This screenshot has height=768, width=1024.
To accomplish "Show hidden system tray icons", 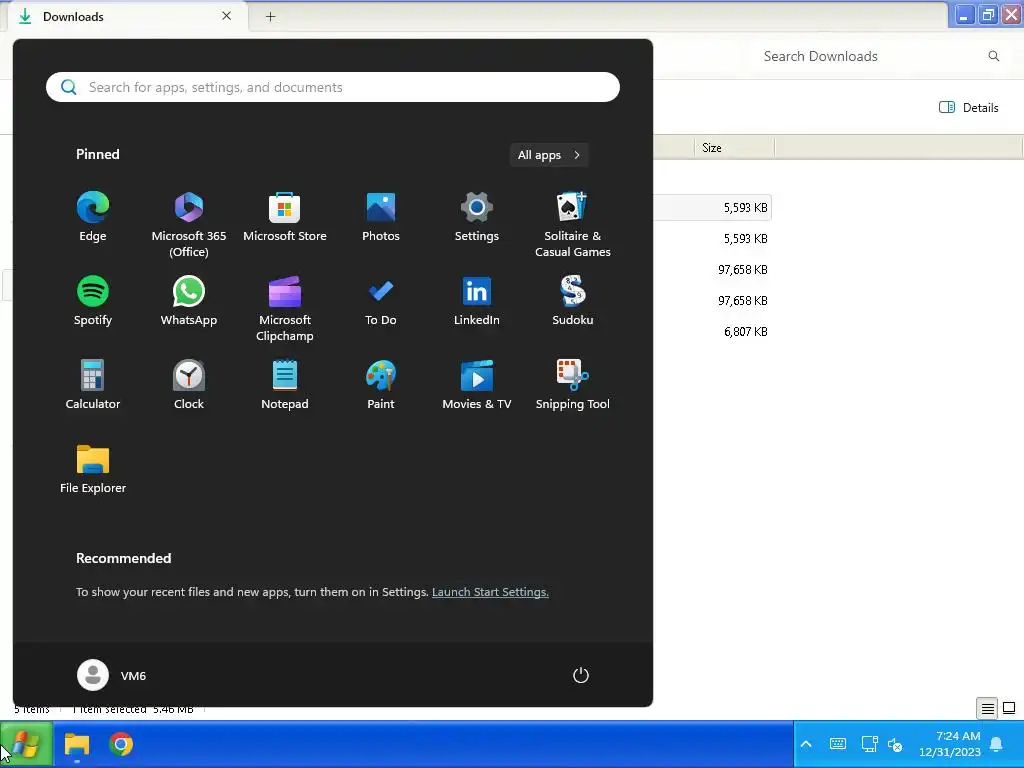I will [806, 744].
